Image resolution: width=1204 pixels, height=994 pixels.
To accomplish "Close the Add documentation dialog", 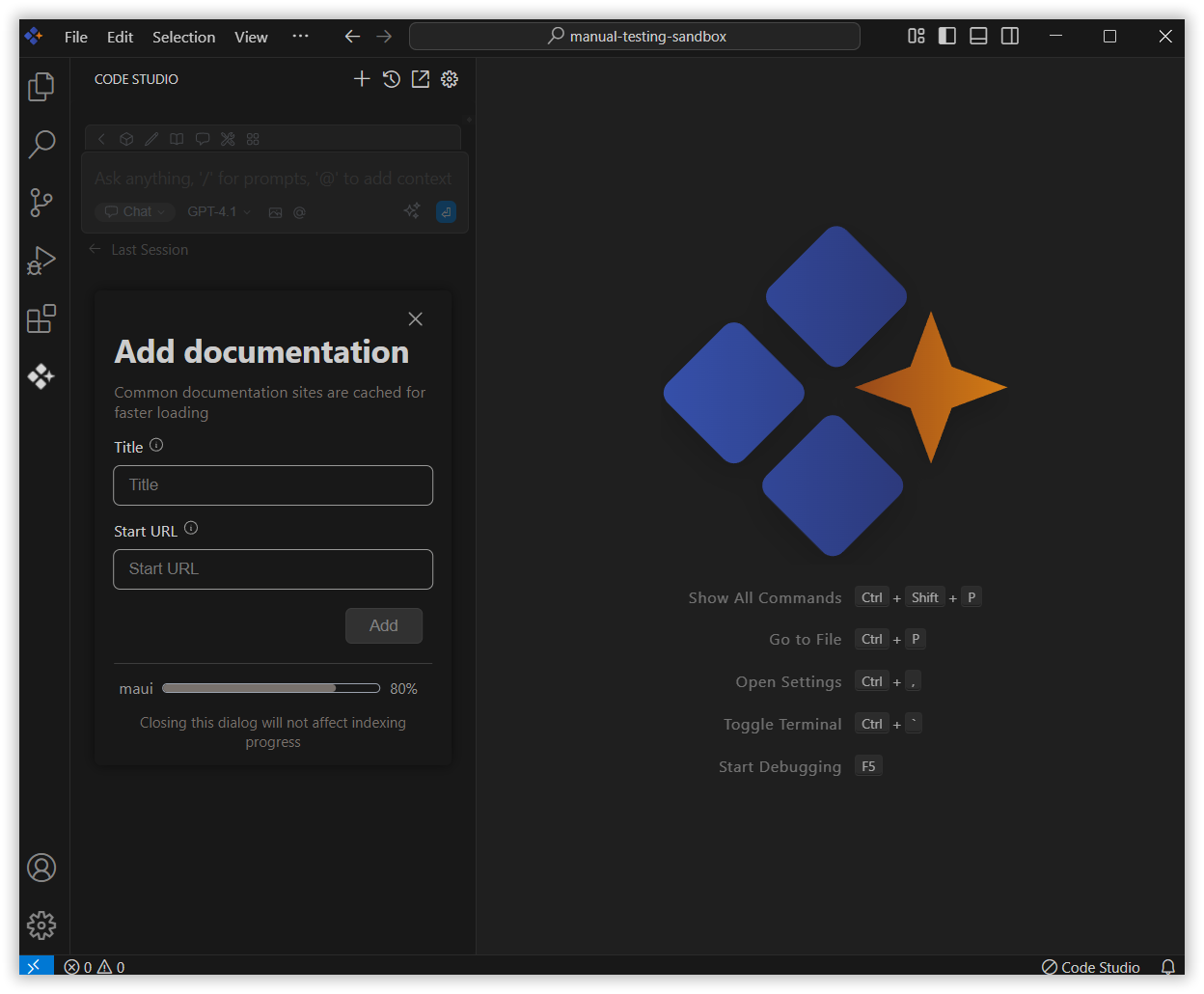I will (x=416, y=318).
